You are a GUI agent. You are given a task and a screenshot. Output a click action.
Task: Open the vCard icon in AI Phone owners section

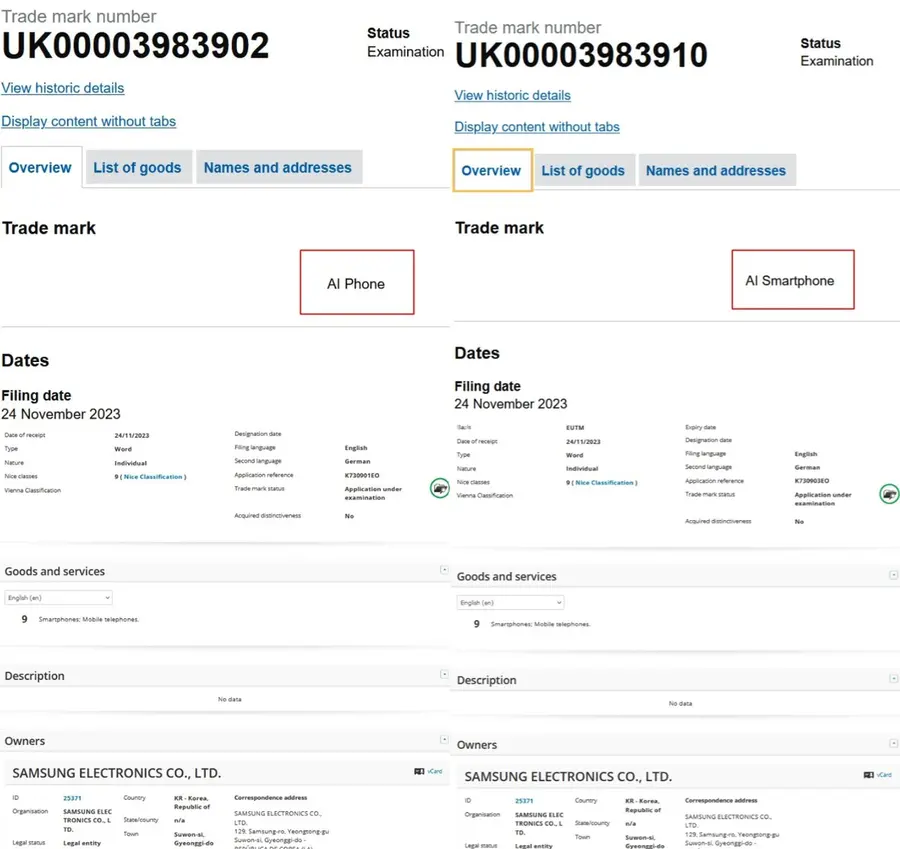point(428,772)
